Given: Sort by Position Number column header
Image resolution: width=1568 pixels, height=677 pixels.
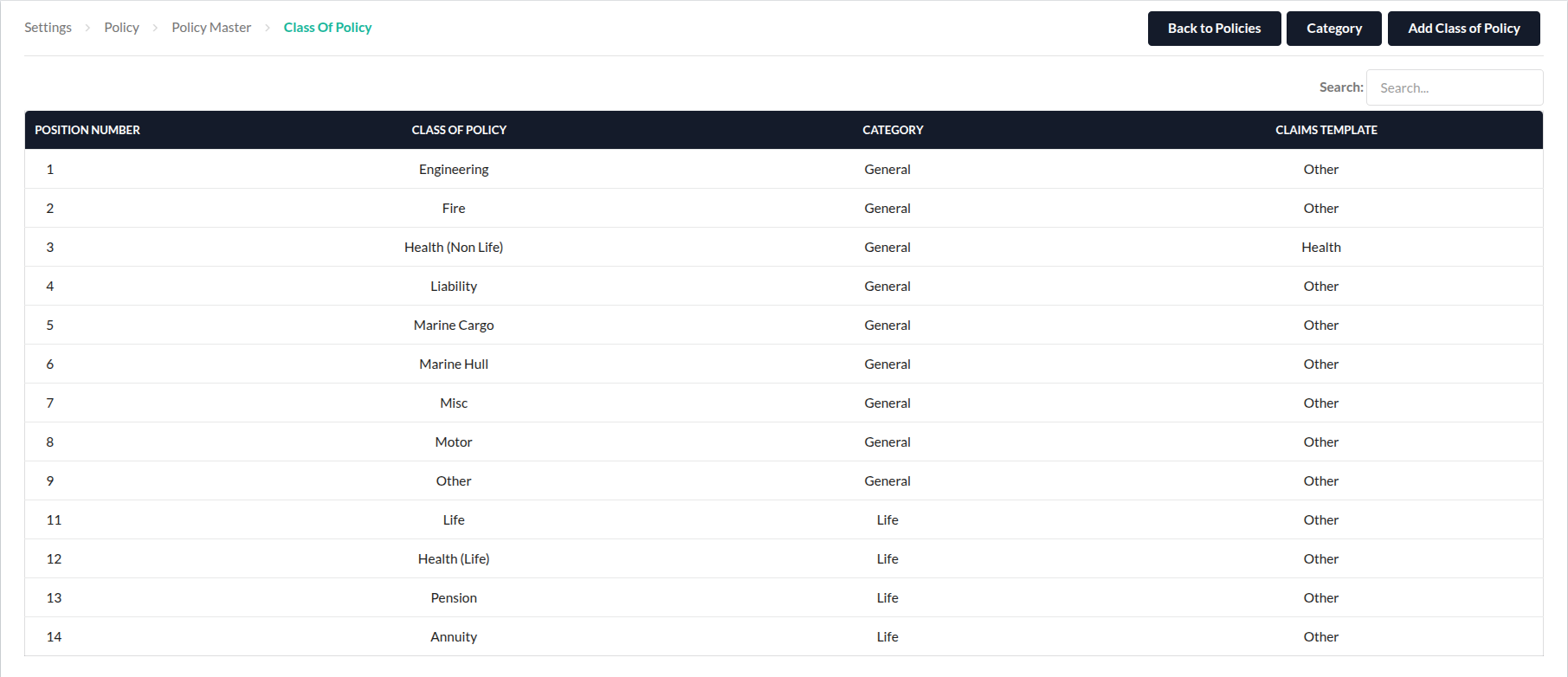Looking at the screenshot, I should (87, 130).
